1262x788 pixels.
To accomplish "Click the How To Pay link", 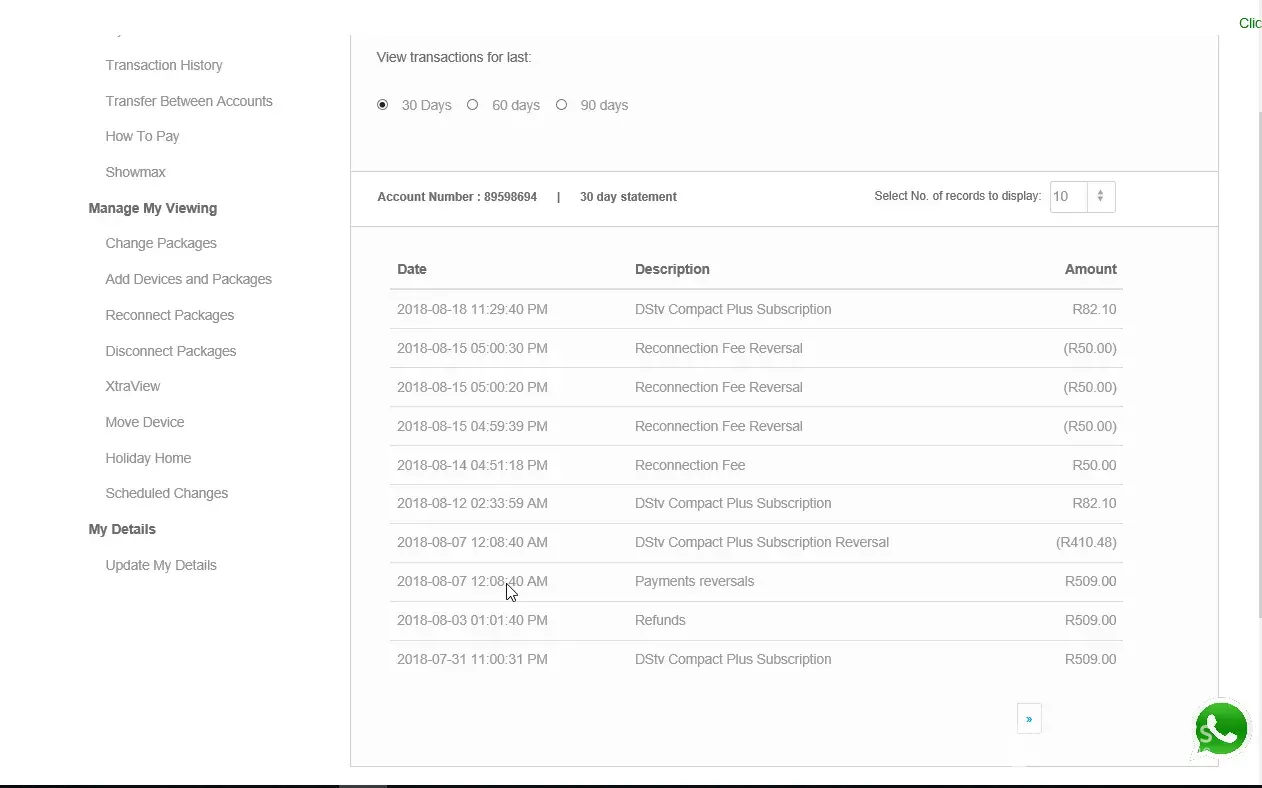I will [x=142, y=136].
